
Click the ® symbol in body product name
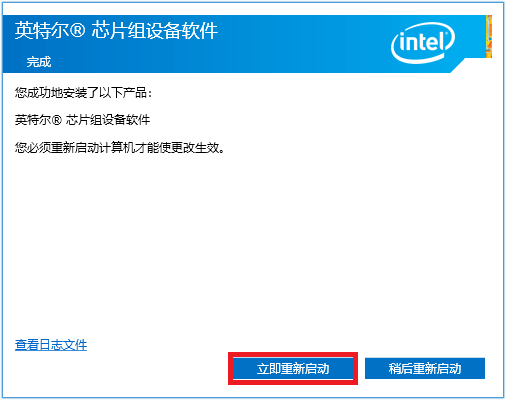point(56,120)
